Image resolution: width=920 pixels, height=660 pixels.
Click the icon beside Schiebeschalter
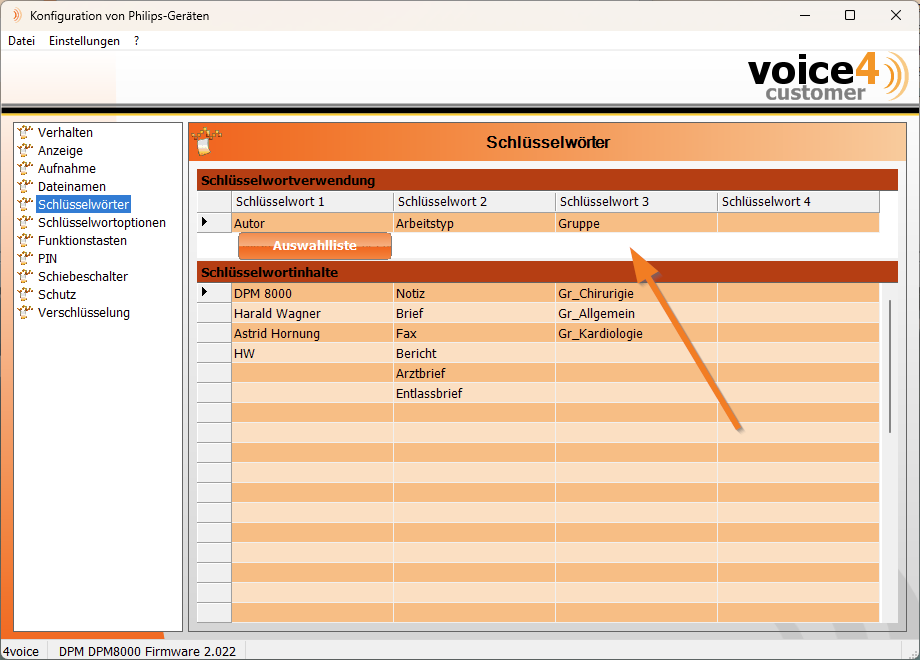pyautogui.click(x=25, y=276)
